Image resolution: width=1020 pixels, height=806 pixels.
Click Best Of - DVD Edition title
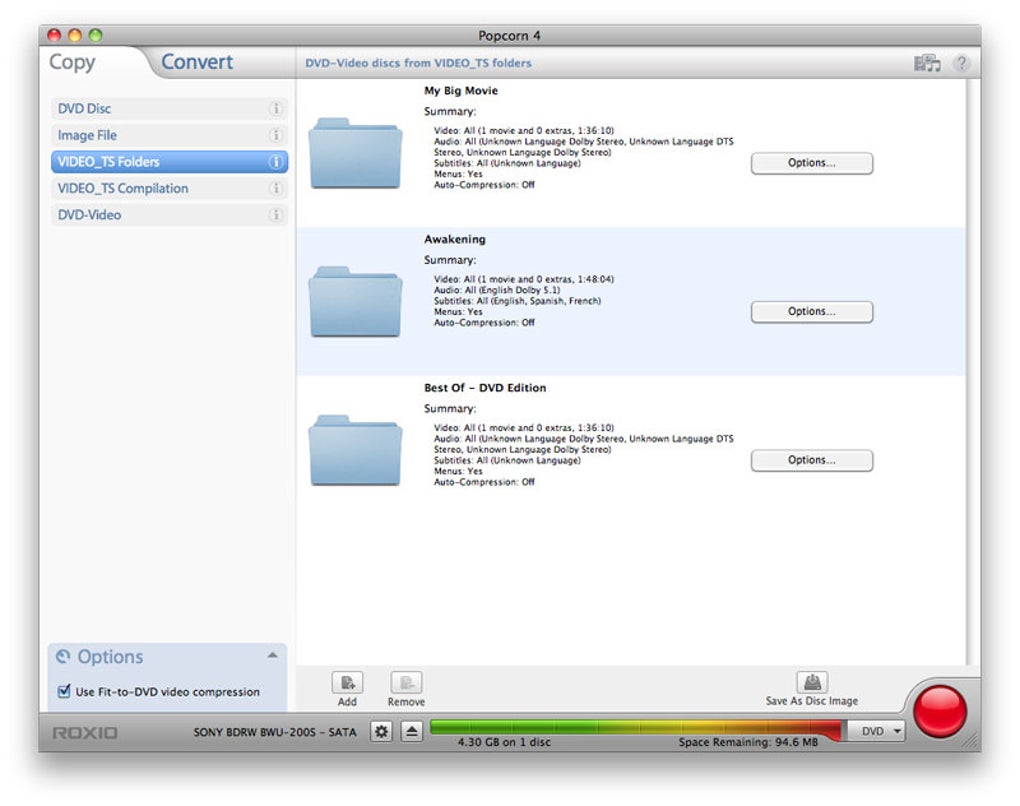tap(485, 388)
